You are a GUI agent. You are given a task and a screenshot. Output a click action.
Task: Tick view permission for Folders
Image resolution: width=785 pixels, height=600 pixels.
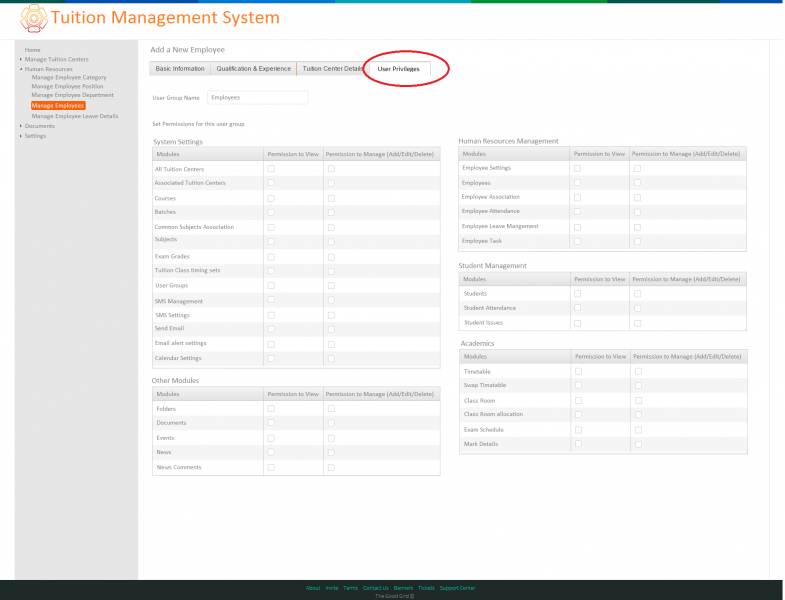click(271, 409)
